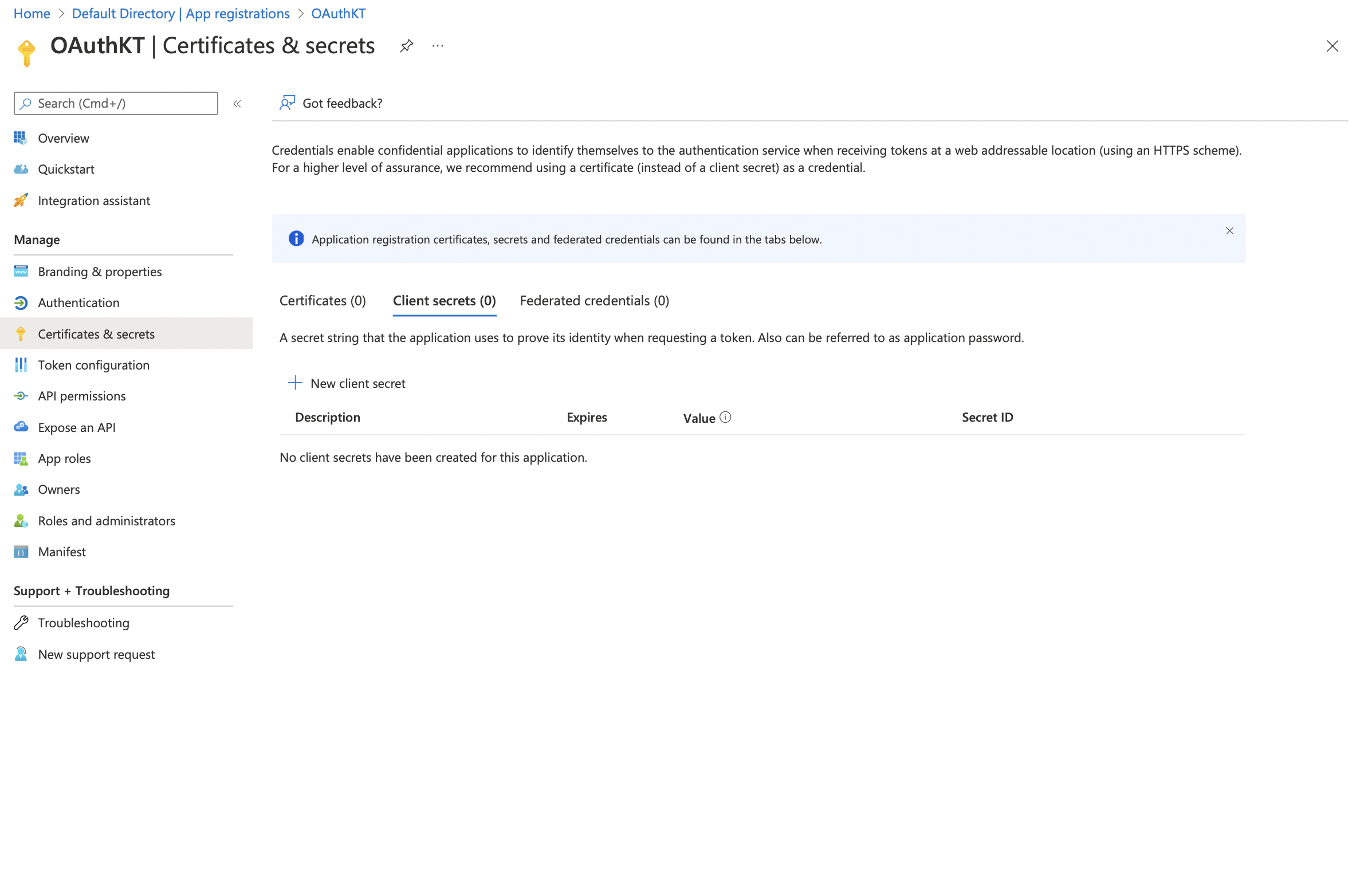The width and height of the screenshot is (1368, 896).
Task: Click the search magnifier icon
Action: click(x=25, y=104)
